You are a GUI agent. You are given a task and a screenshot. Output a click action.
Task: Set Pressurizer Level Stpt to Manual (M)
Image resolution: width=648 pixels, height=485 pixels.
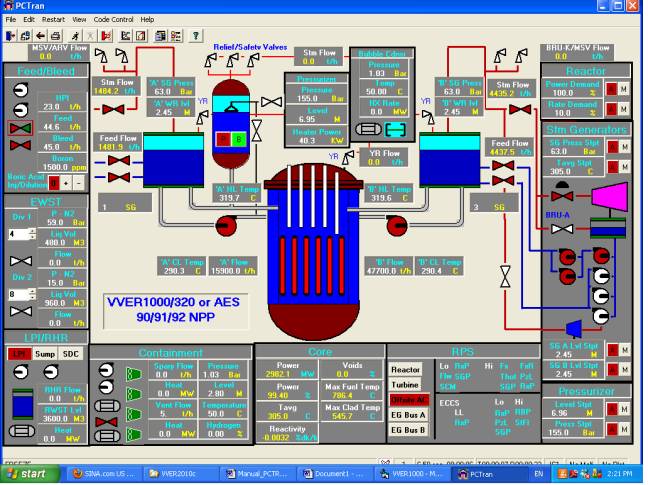click(x=624, y=409)
